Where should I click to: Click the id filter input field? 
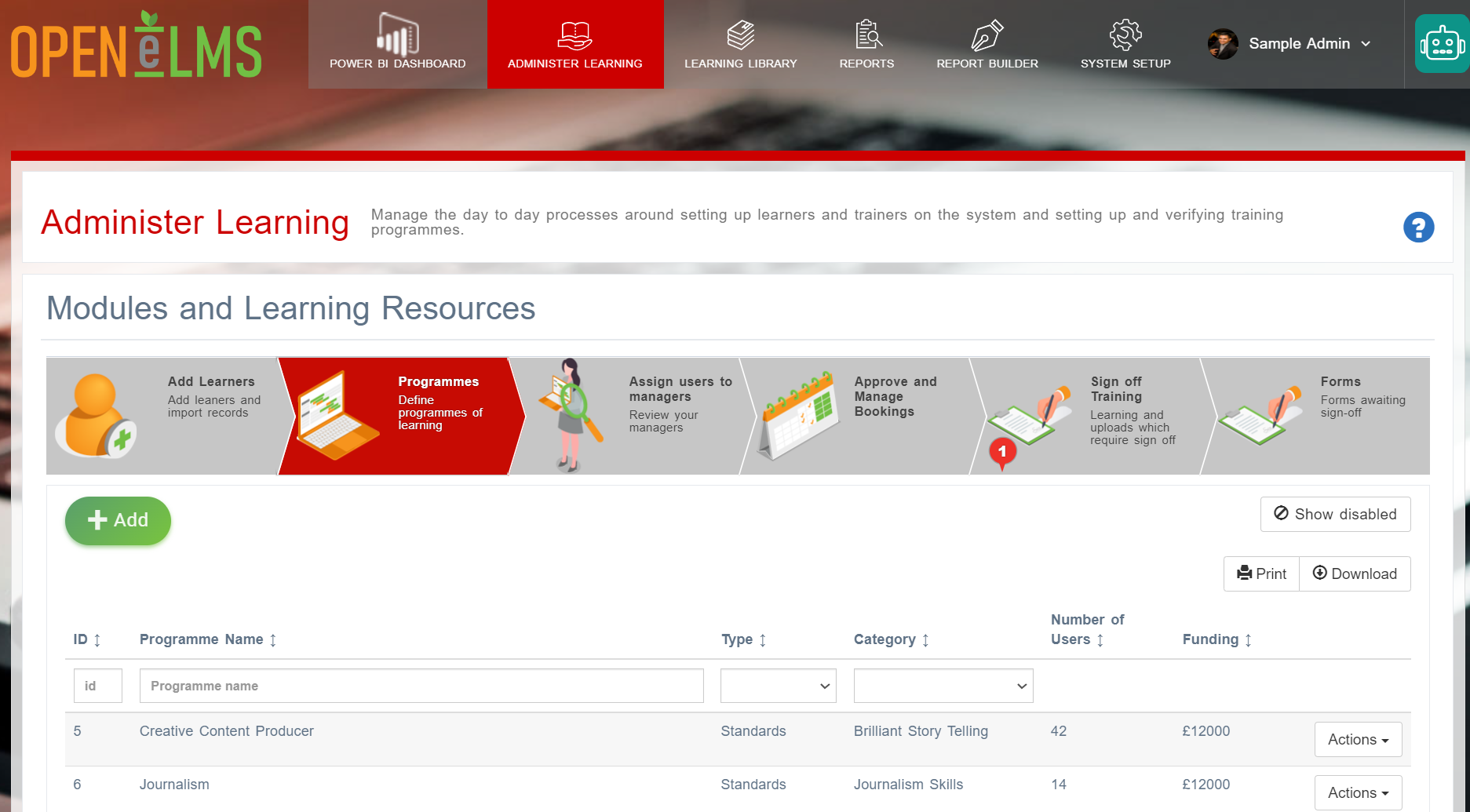[98, 686]
